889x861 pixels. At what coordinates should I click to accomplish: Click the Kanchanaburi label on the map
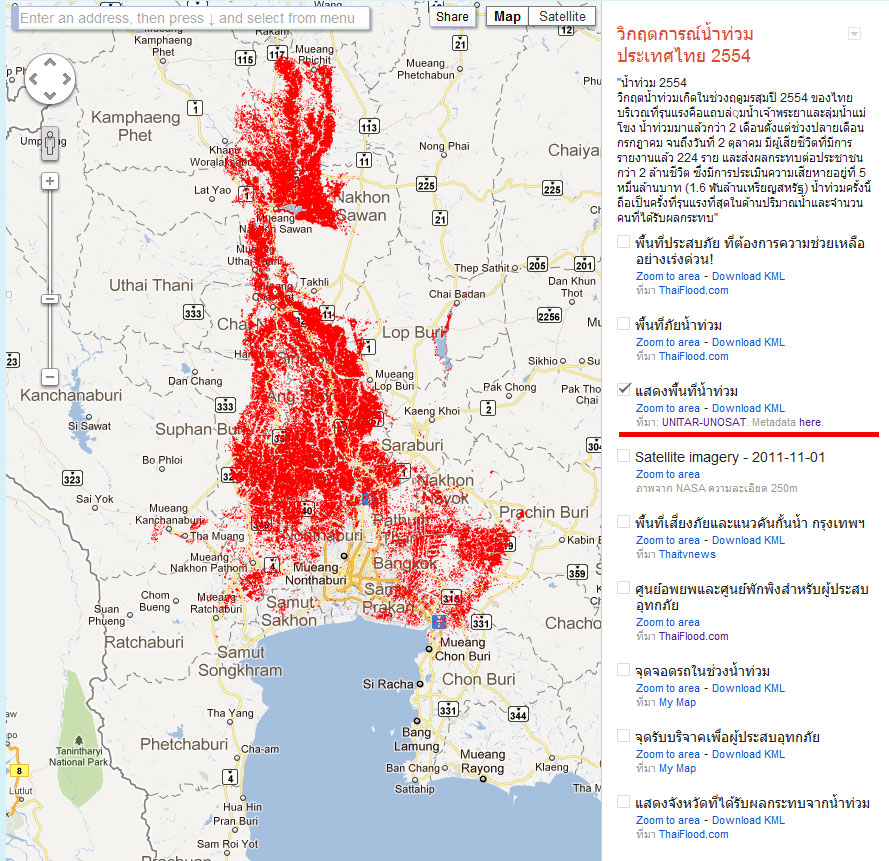pos(71,395)
